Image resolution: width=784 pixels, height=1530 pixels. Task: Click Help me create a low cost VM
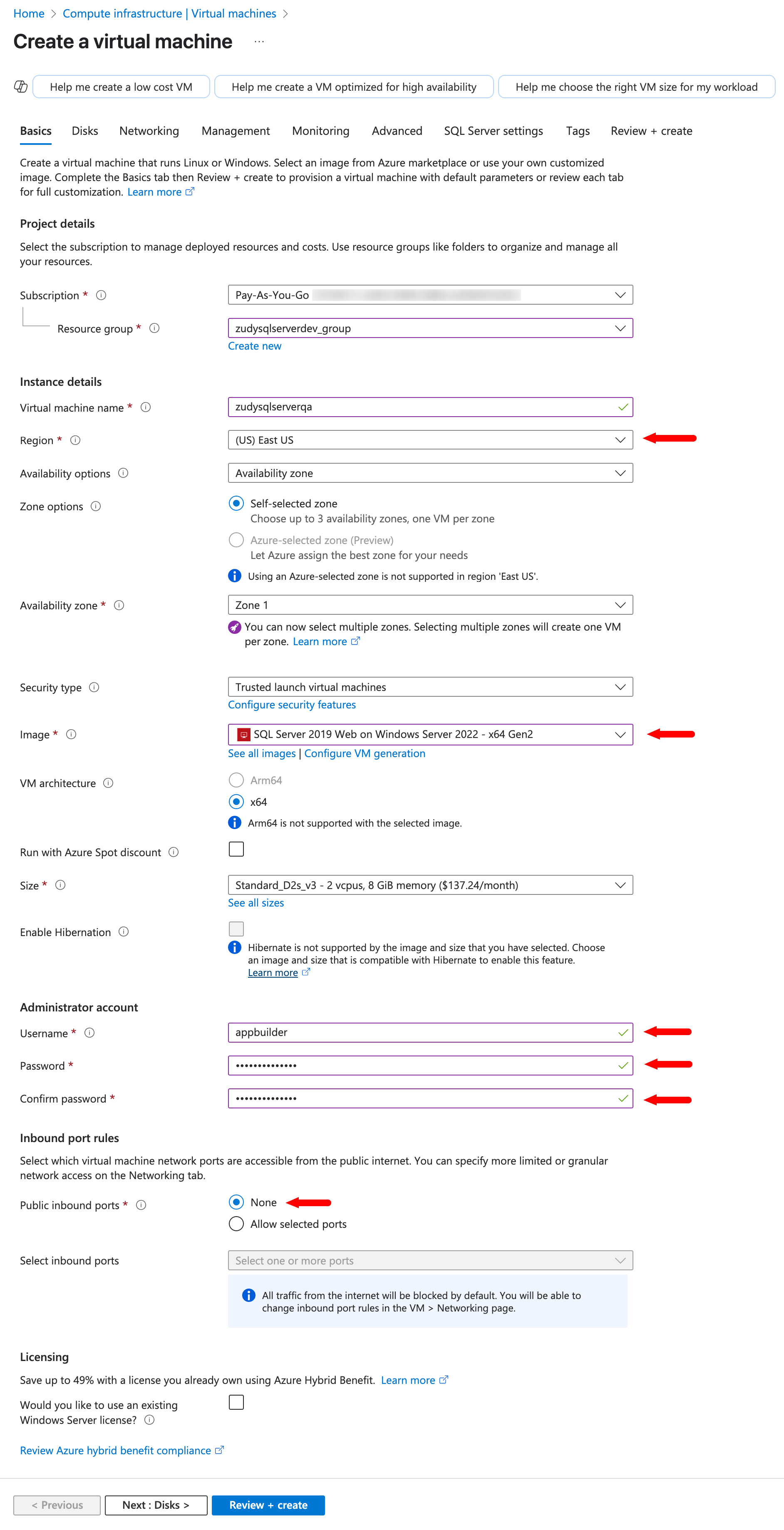[x=121, y=87]
